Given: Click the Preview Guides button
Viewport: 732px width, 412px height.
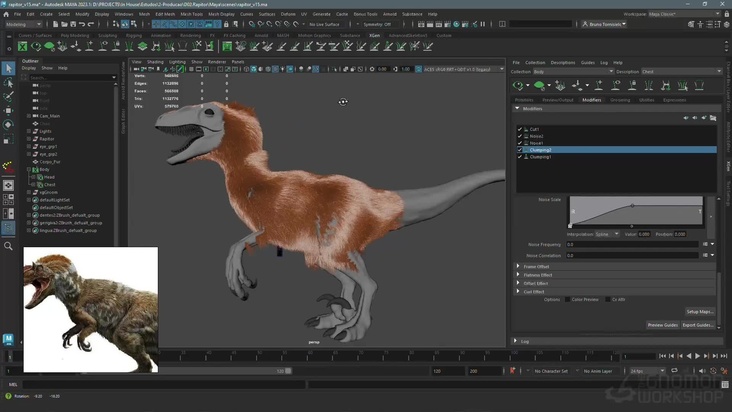Looking at the screenshot, I should (662, 325).
